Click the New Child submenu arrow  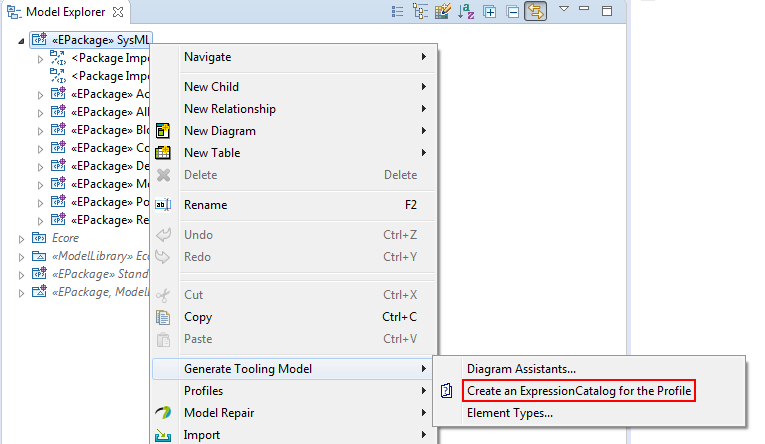coord(424,87)
